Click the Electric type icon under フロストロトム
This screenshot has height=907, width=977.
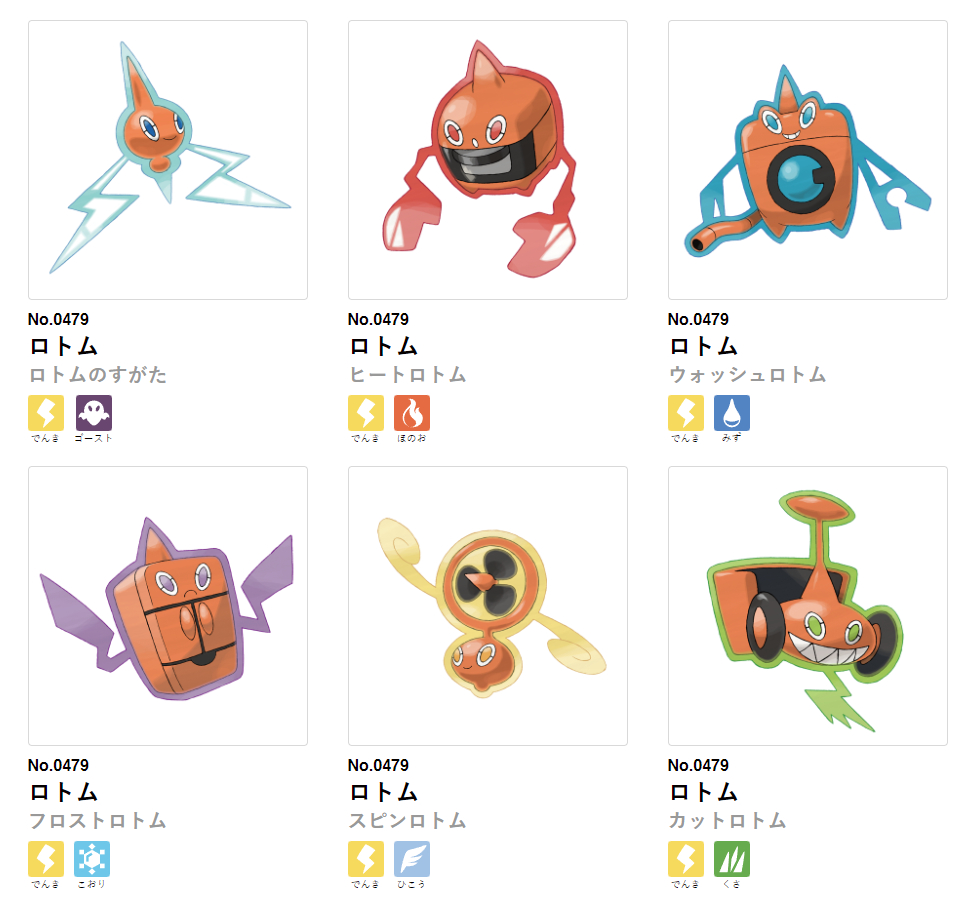(46, 858)
